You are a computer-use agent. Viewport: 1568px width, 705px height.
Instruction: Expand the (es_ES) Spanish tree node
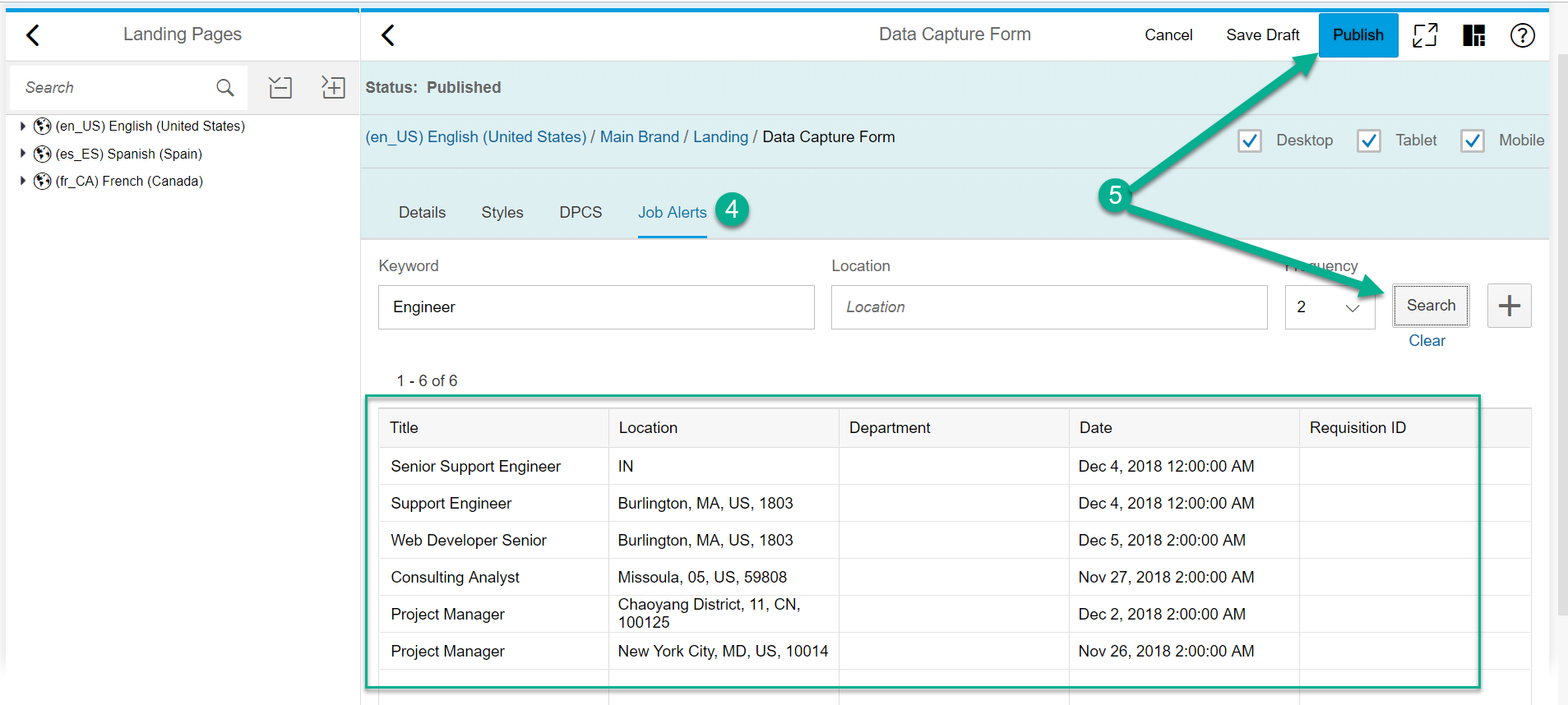point(23,154)
